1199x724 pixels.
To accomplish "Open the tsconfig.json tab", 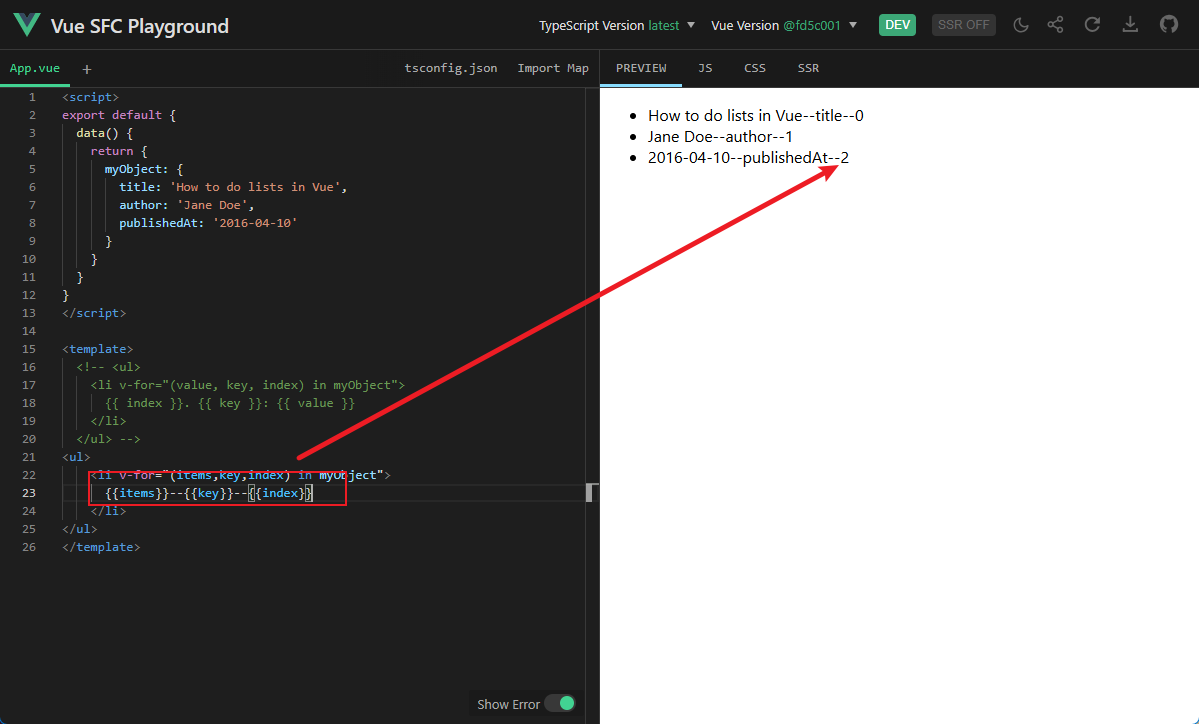I will click(x=450, y=68).
